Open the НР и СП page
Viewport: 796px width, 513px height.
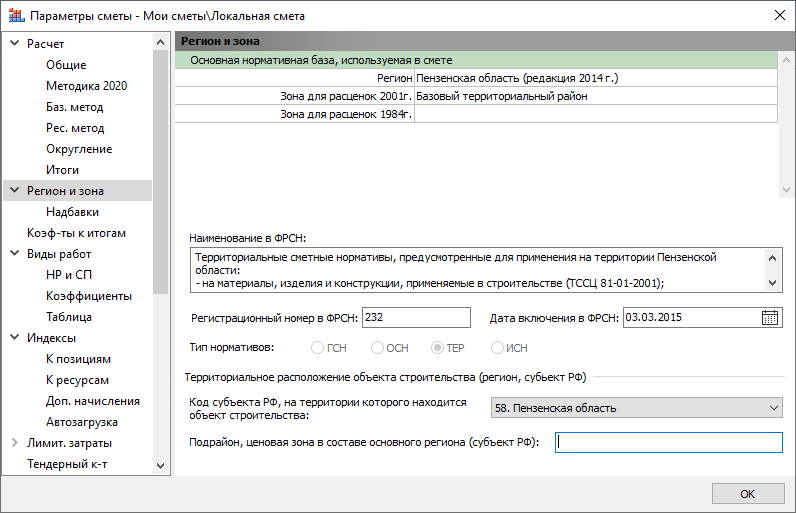[69, 275]
